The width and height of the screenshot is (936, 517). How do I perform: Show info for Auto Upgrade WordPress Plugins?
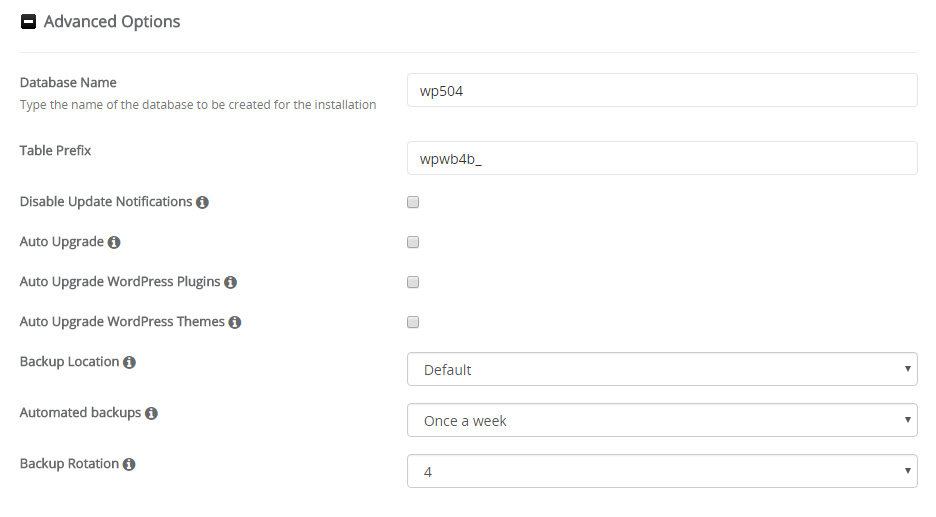(230, 283)
